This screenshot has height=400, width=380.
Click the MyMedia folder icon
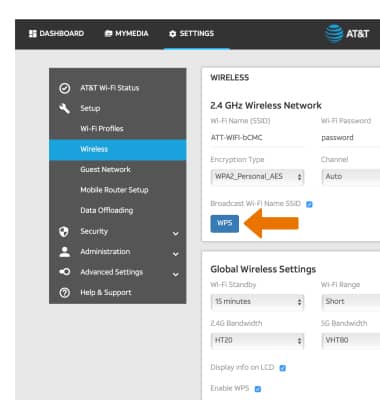point(108,34)
